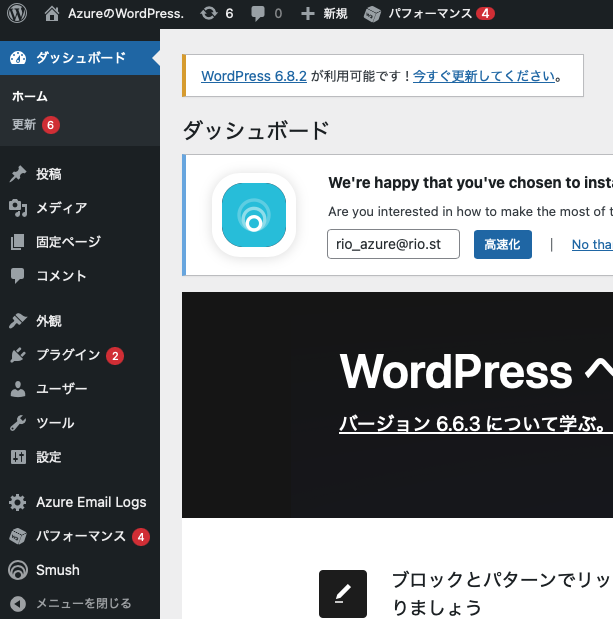Click the WordPress logo in admin bar
613x619 pixels.
(17, 13)
